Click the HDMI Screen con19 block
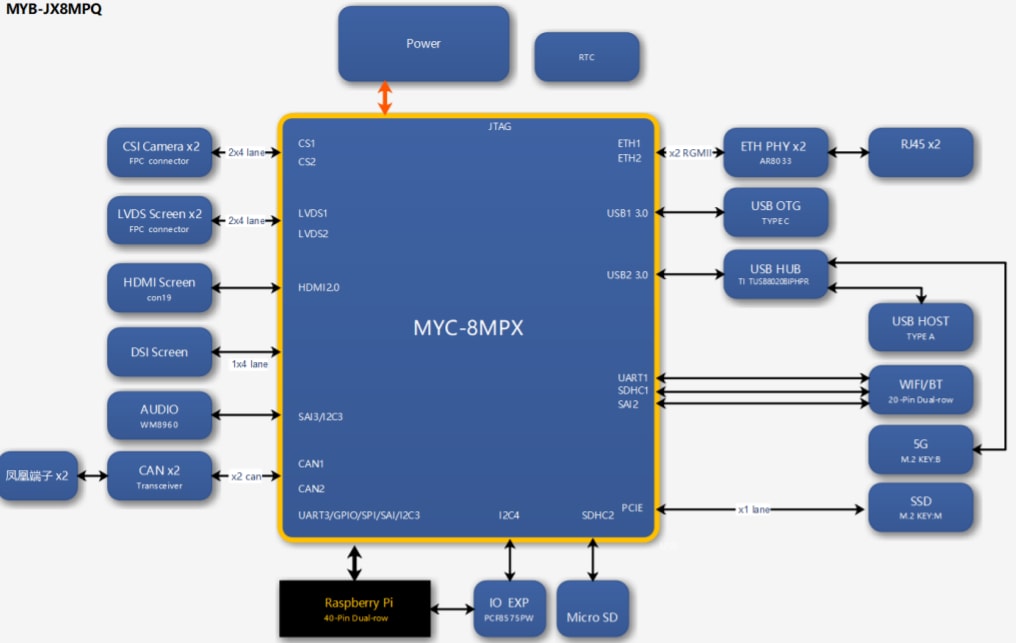1016x643 pixels. point(160,288)
